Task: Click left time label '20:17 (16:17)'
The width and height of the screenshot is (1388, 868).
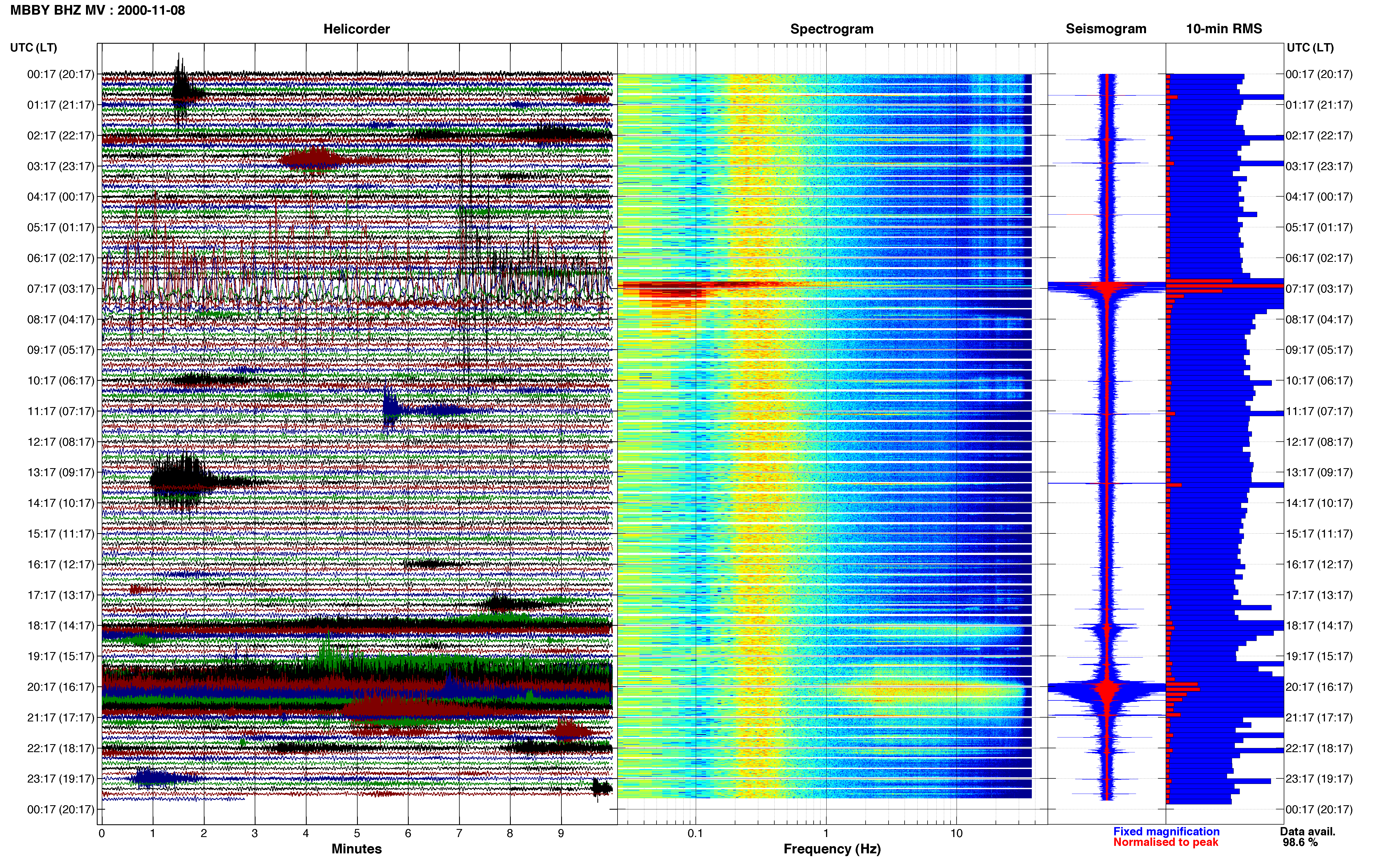Action: pyautogui.click(x=60, y=687)
